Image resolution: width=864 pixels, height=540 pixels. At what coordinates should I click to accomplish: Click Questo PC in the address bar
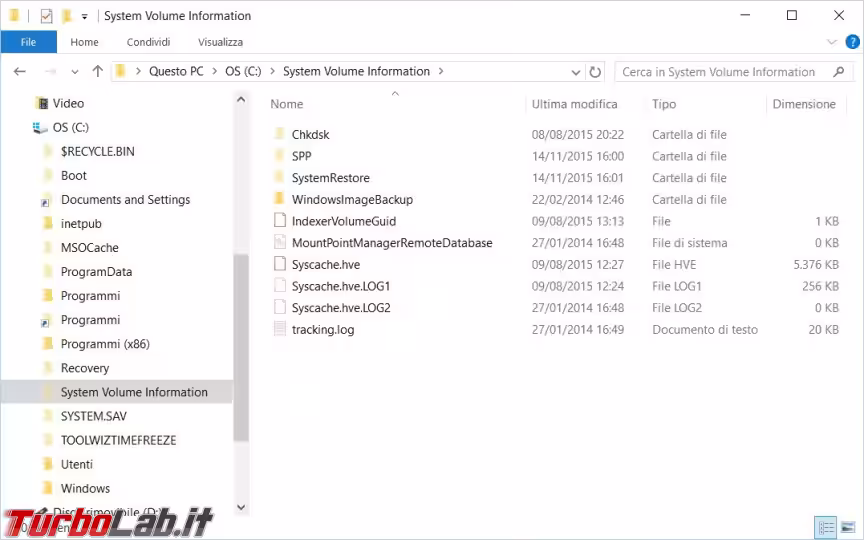coord(176,71)
